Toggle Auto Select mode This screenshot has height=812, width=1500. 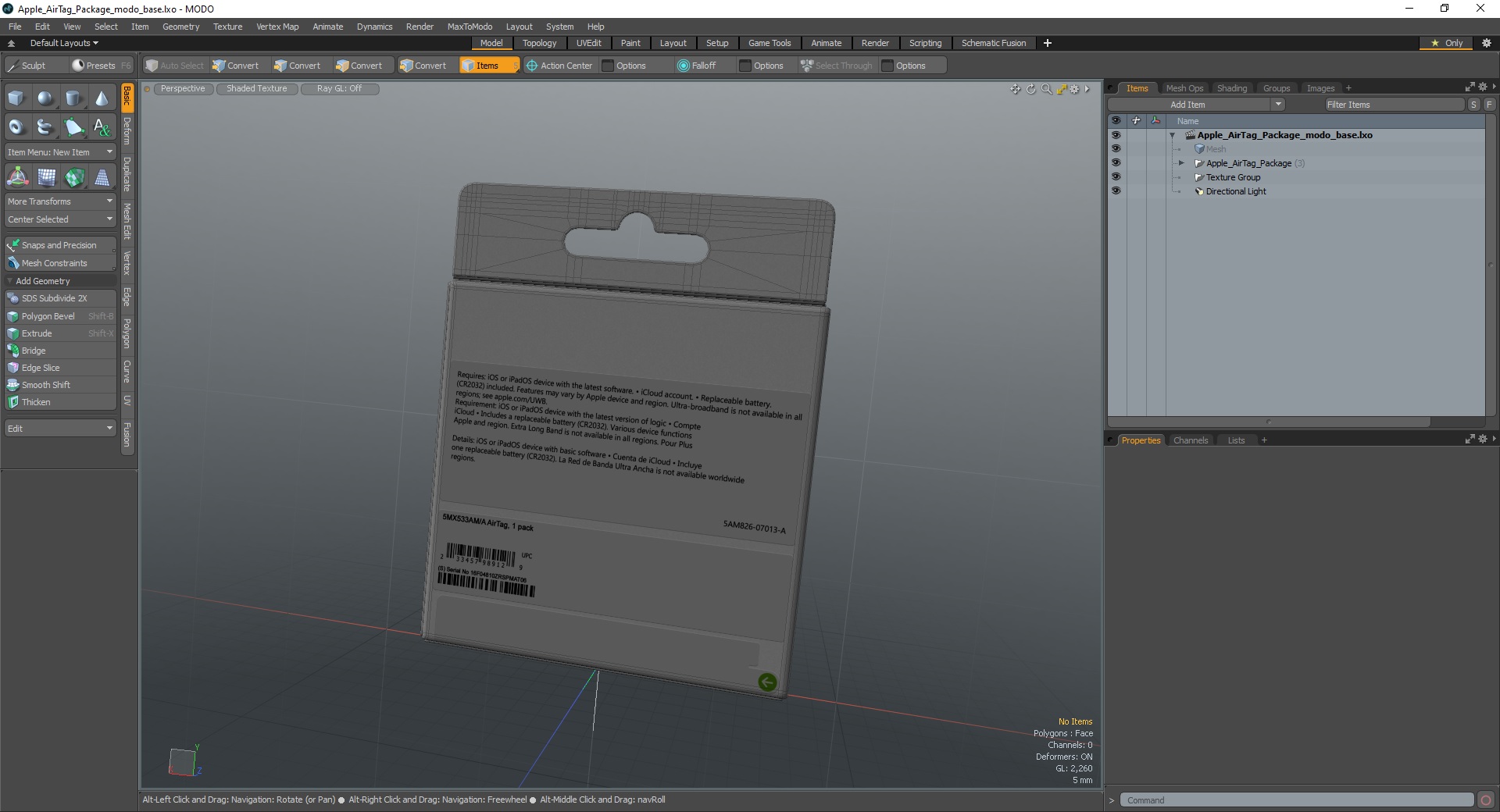pos(175,66)
